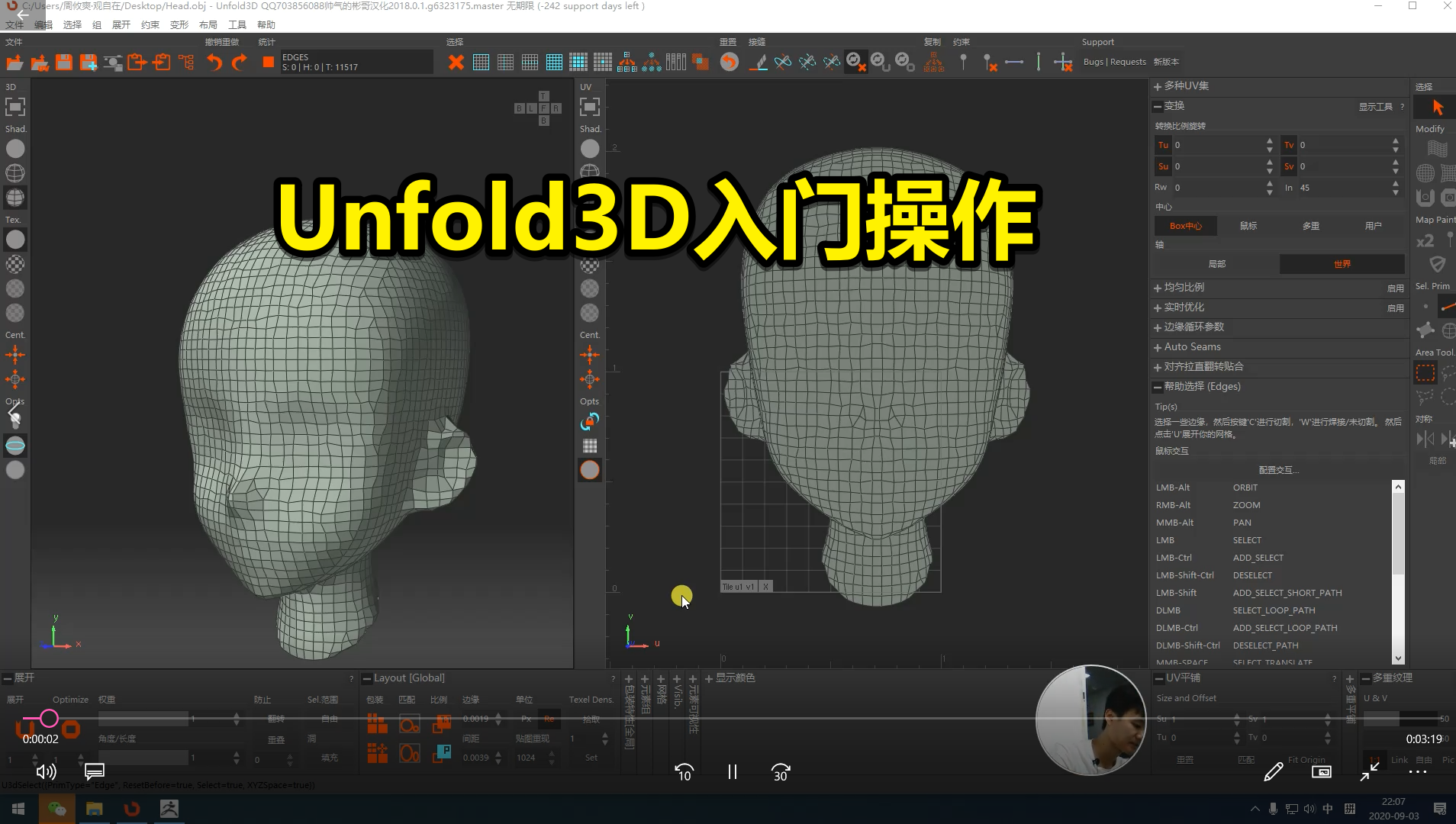1456x824 pixels.
Task: Click the single pin constraint icon
Action: coord(963,63)
